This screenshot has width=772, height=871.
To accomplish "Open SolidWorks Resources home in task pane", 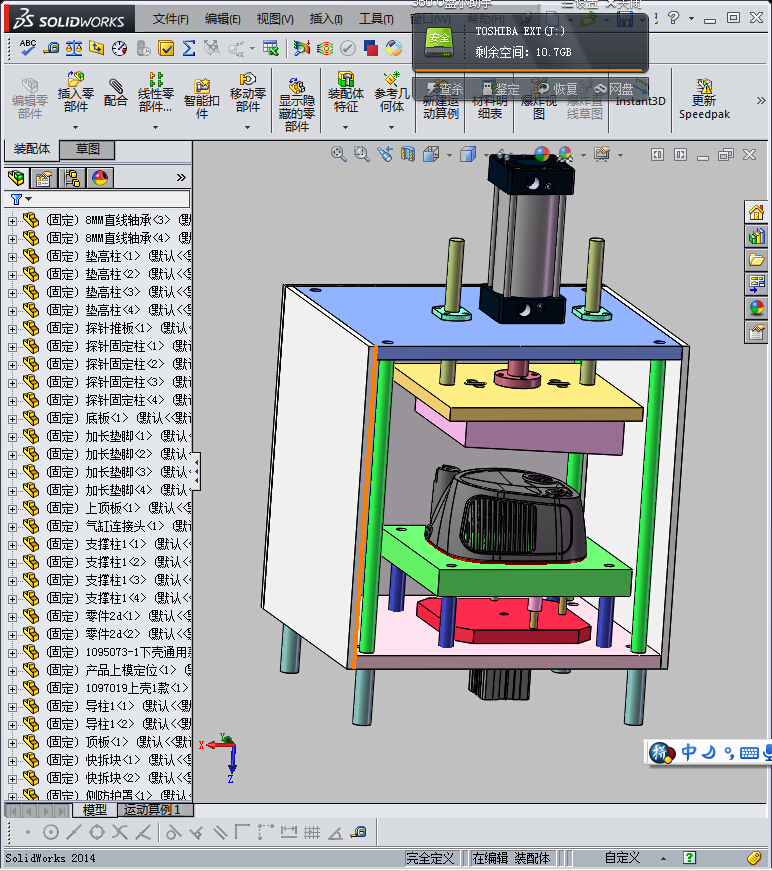I will click(756, 212).
